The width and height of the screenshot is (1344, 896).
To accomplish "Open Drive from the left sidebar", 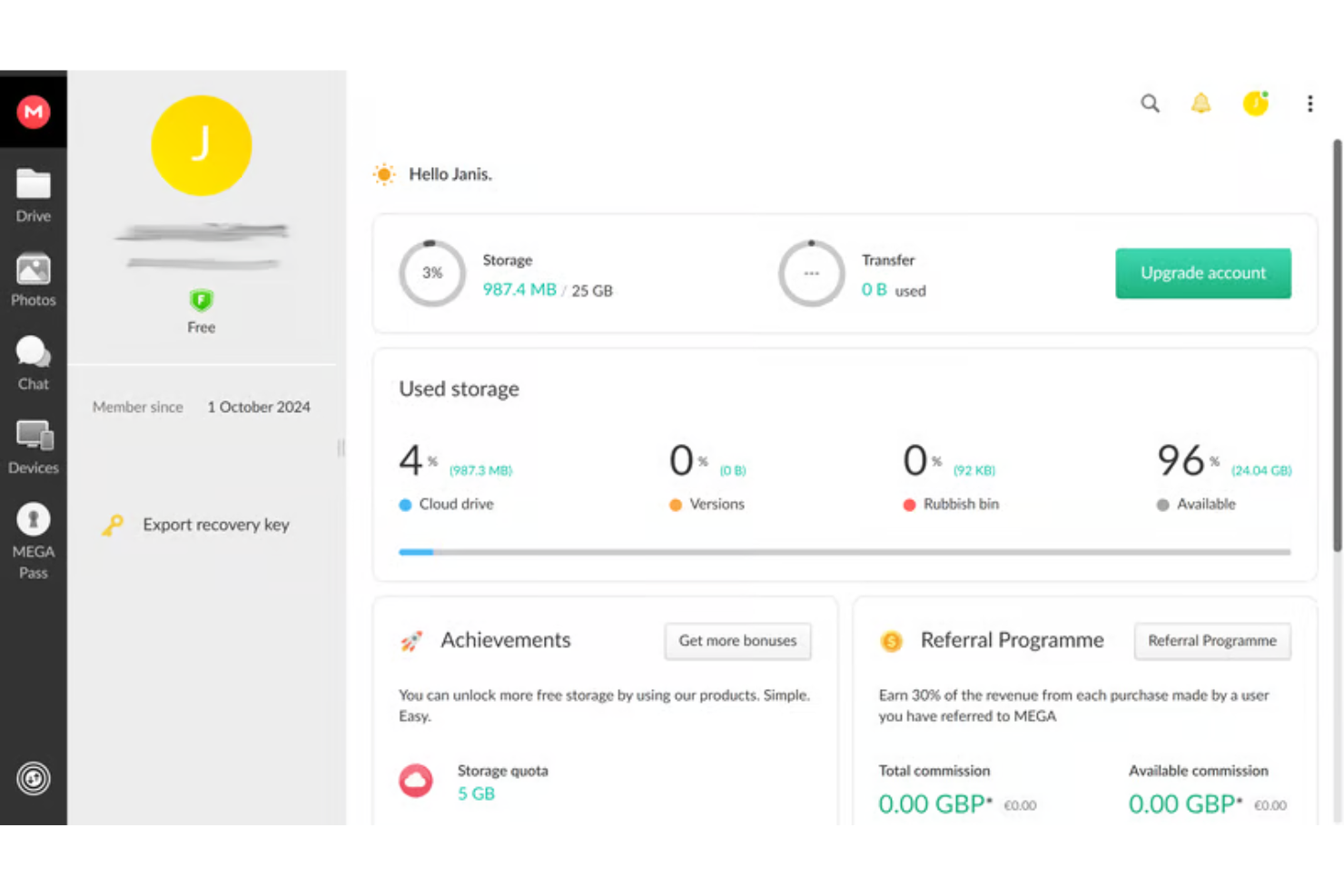I will (34, 193).
